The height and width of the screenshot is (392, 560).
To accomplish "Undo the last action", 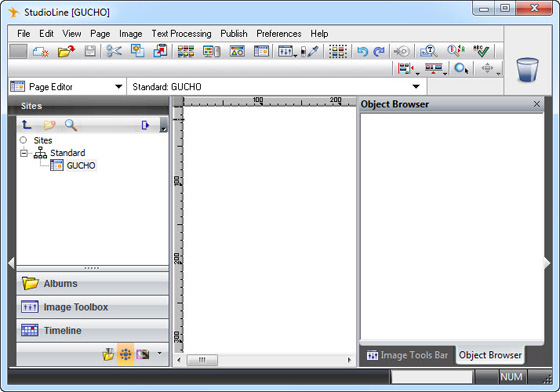I will coord(362,52).
